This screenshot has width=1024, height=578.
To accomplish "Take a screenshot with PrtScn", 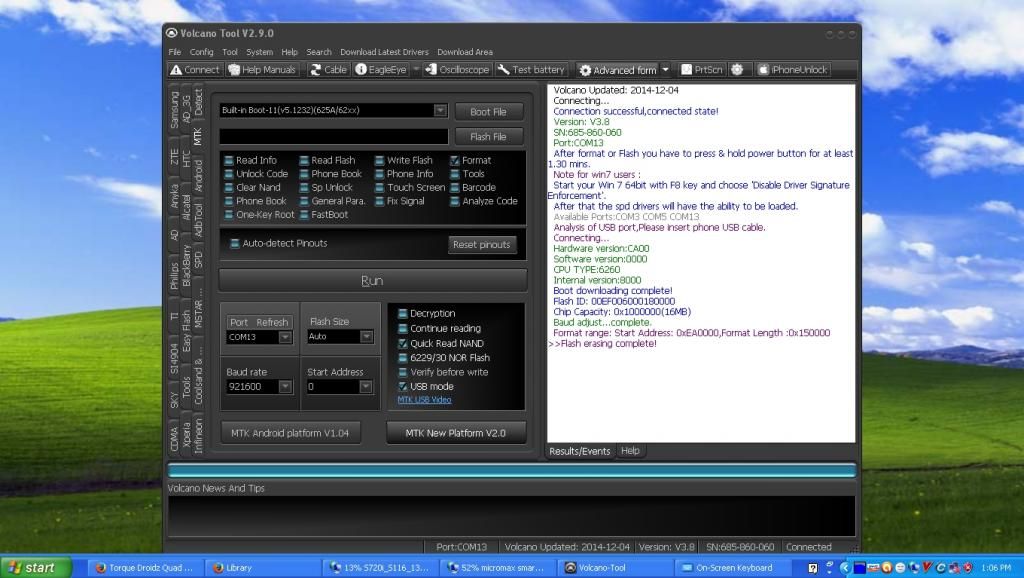I will click(701, 70).
